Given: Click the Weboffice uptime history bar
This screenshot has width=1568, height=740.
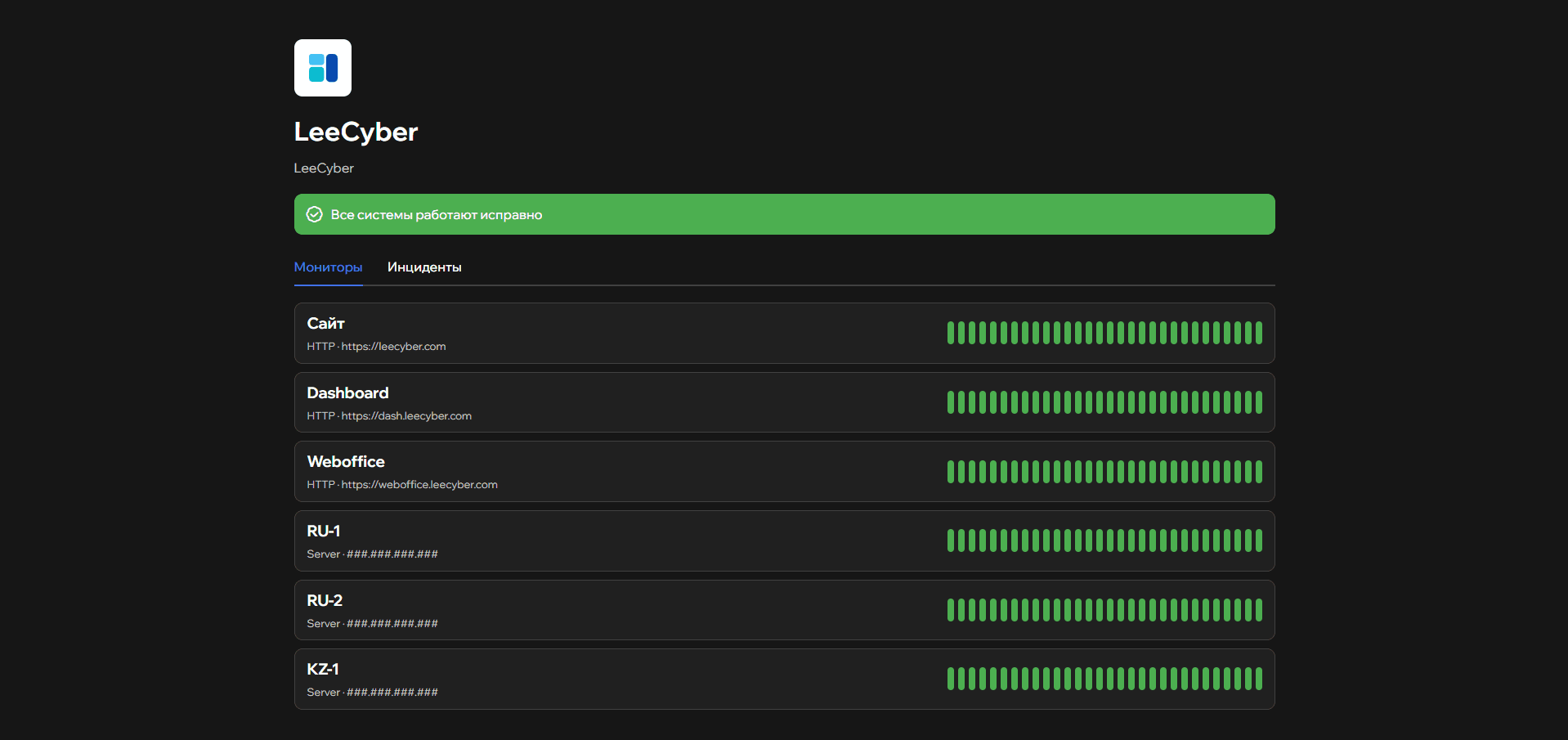Looking at the screenshot, I should click(1104, 472).
